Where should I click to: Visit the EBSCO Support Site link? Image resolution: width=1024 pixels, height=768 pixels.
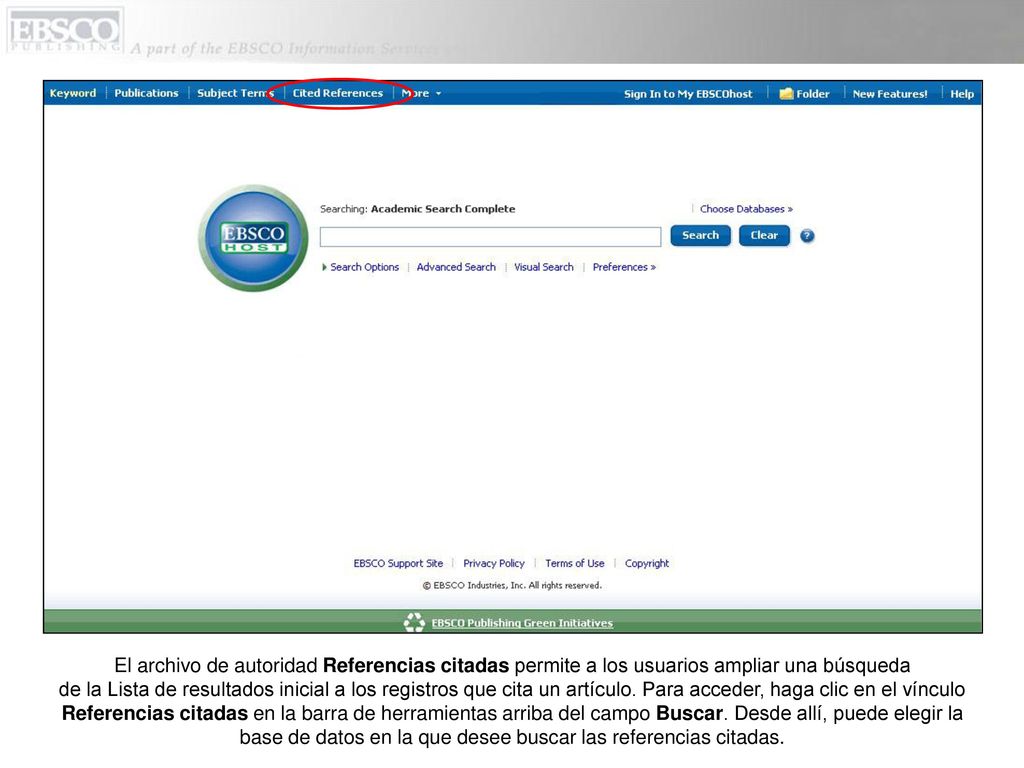click(398, 563)
